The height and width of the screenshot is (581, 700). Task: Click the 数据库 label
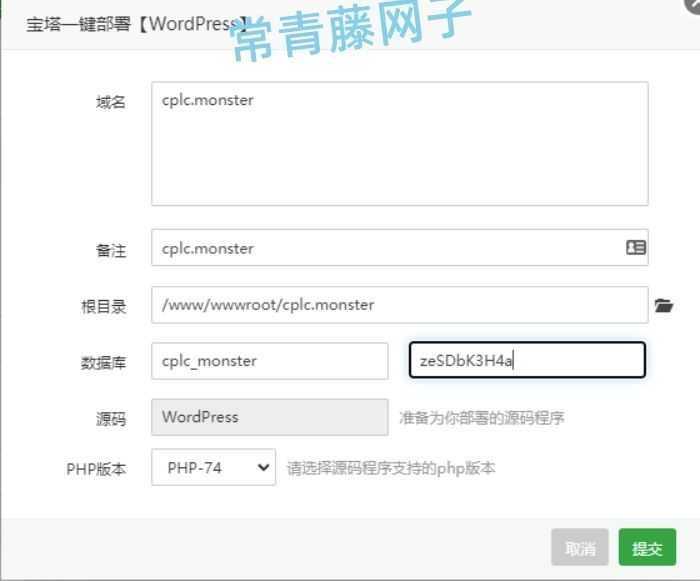point(103,363)
